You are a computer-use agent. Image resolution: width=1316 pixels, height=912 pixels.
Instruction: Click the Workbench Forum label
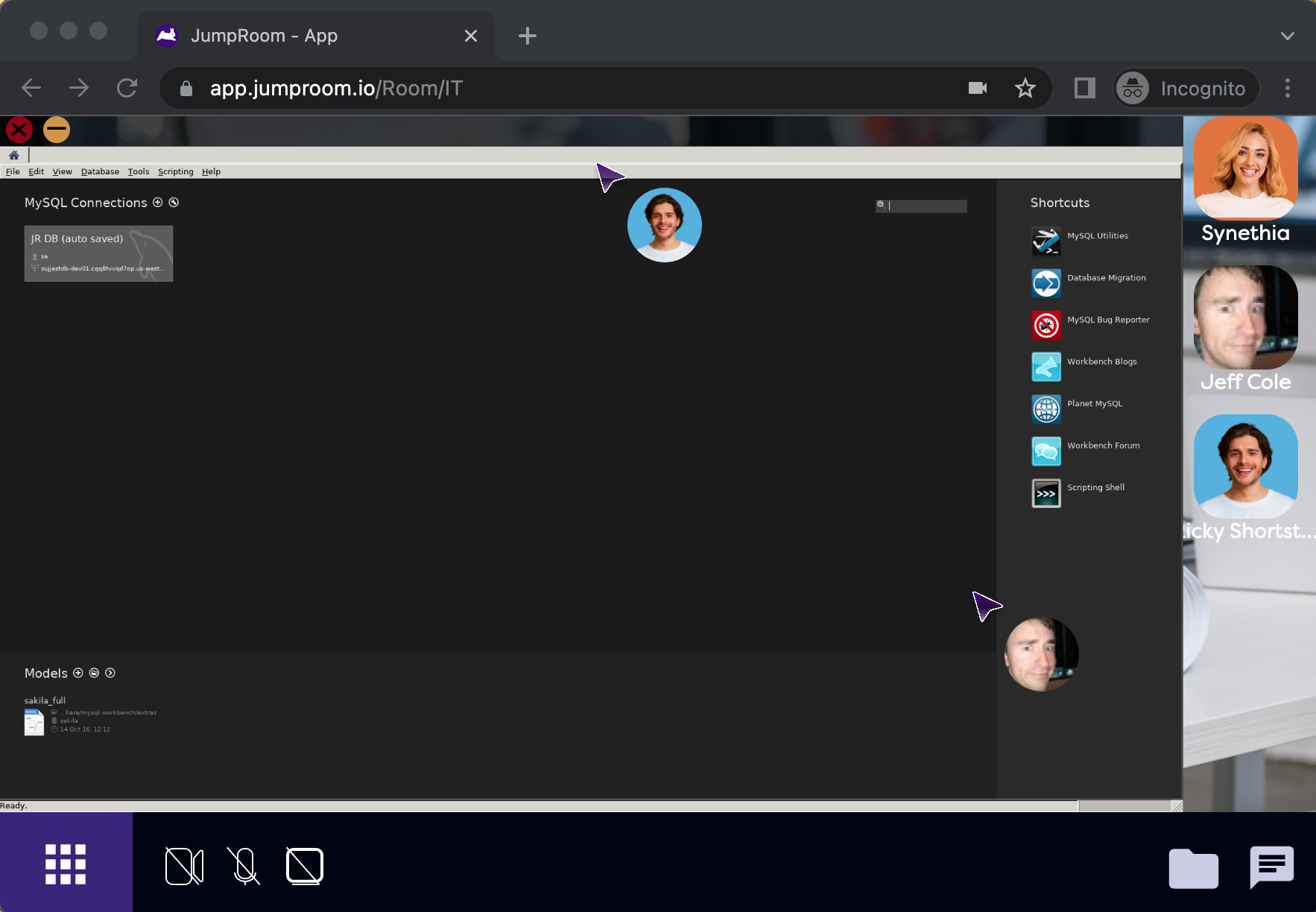point(1104,446)
